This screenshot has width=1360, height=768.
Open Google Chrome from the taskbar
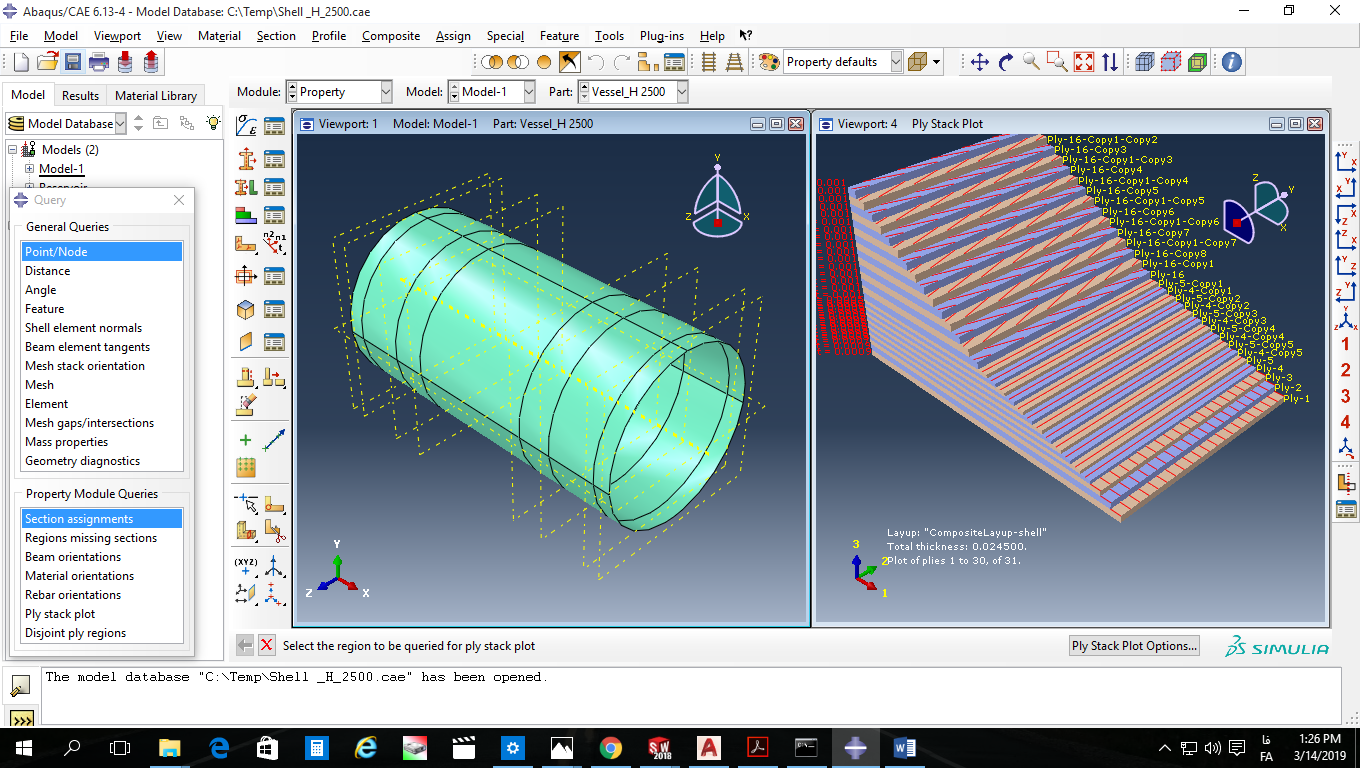610,747
